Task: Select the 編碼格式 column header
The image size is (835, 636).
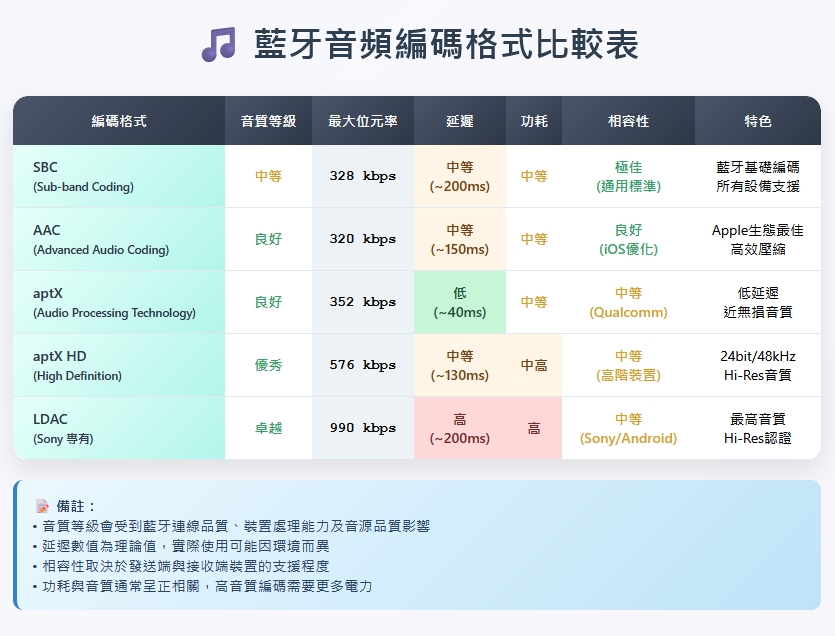Action: 119,121
